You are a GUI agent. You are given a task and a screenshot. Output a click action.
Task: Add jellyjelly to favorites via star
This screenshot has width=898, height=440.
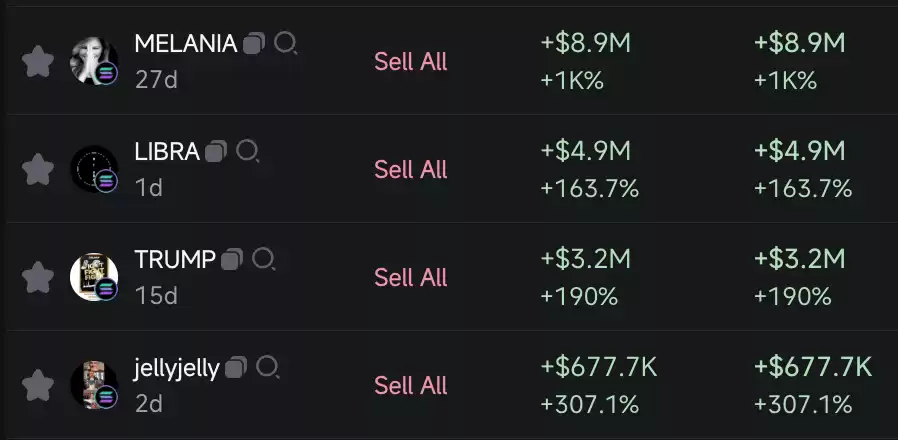[x=38, y=385]
